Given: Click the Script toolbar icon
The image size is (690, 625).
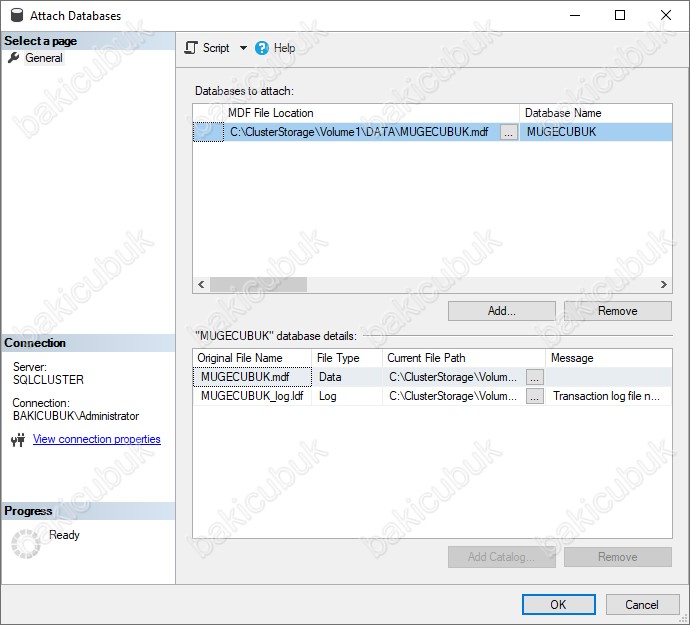Looking at the screenshot, I should click(191, 48).
